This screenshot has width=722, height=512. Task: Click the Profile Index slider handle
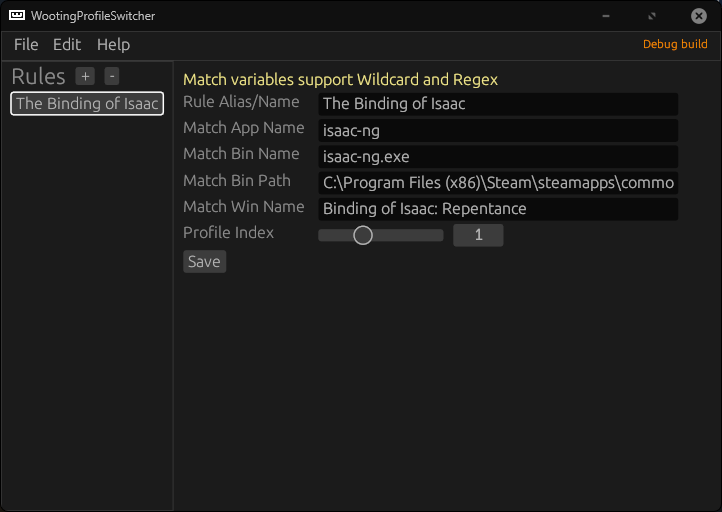(363, 235)
